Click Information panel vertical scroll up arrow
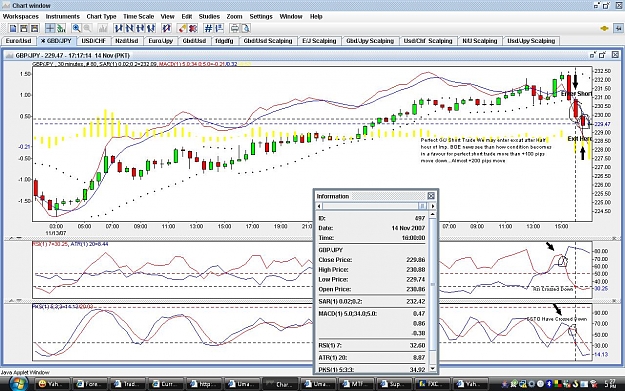Screen dimensions: 625x391 (x=433, y=214)
